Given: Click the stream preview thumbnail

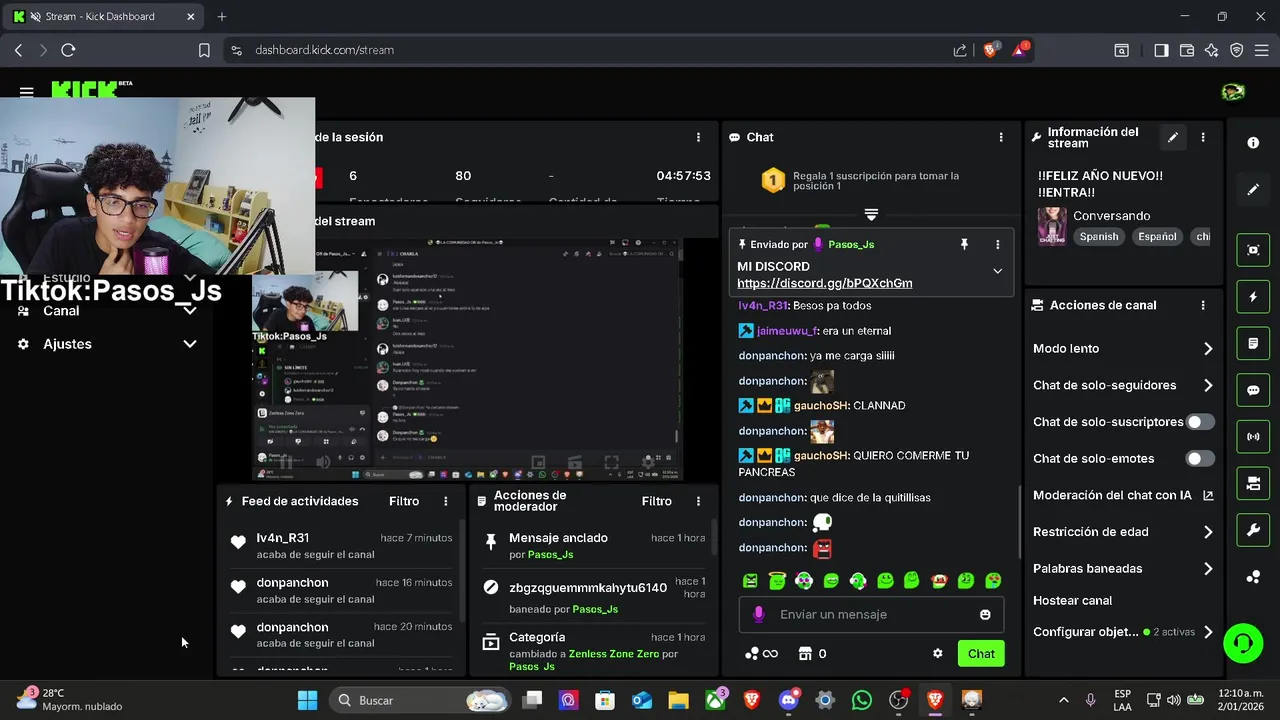Looking at the screenshot, I should point(468,358).
